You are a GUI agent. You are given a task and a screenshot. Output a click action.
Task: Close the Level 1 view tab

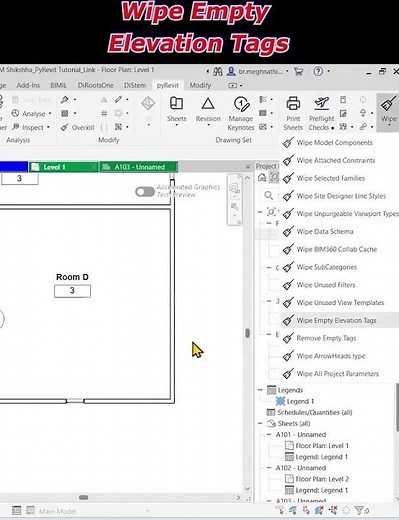pos(94,167)
